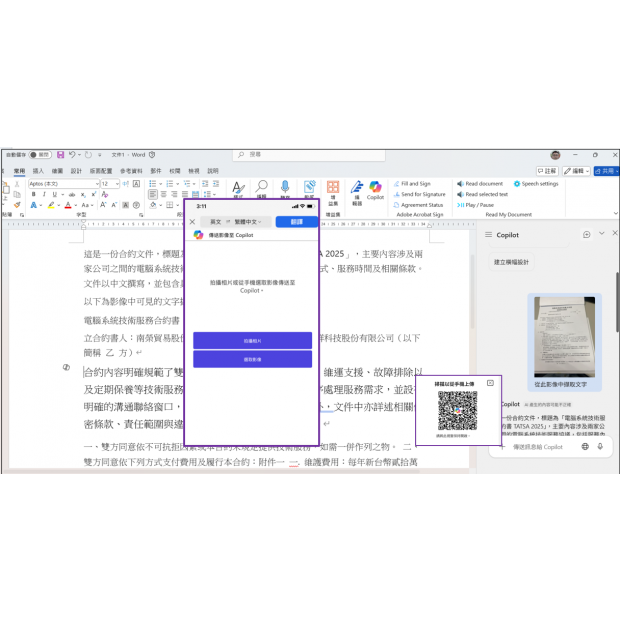Toggle italic formatting
Viewport: 620px width, 620px height.
coord(44,194)
